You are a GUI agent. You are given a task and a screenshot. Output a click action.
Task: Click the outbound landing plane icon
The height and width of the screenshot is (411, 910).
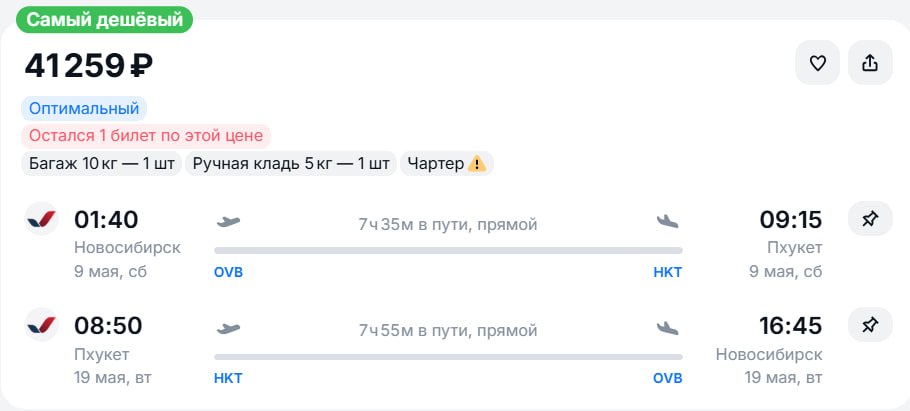tap(667, 221)
